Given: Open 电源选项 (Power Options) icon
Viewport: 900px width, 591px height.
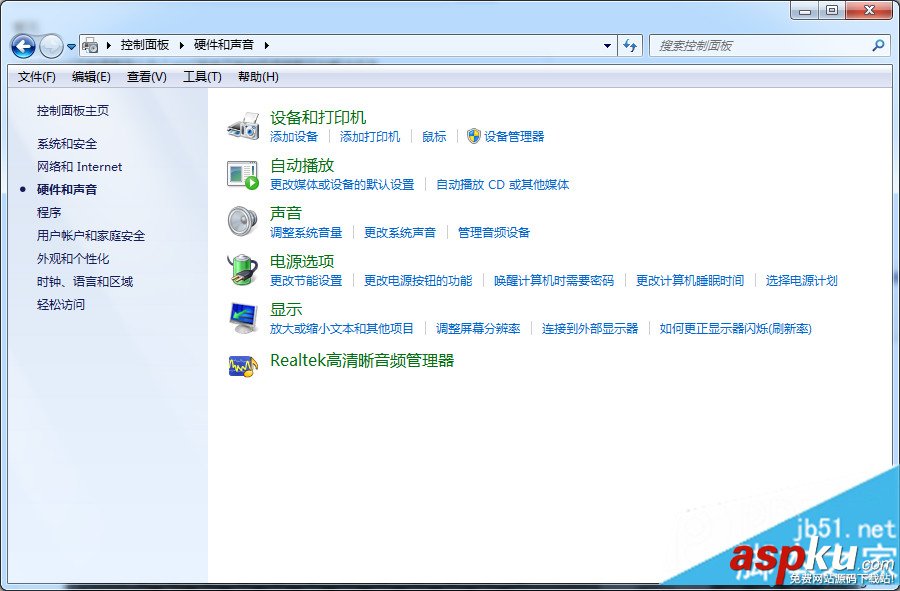Looking at the screenshot, I should coord(244,266).
